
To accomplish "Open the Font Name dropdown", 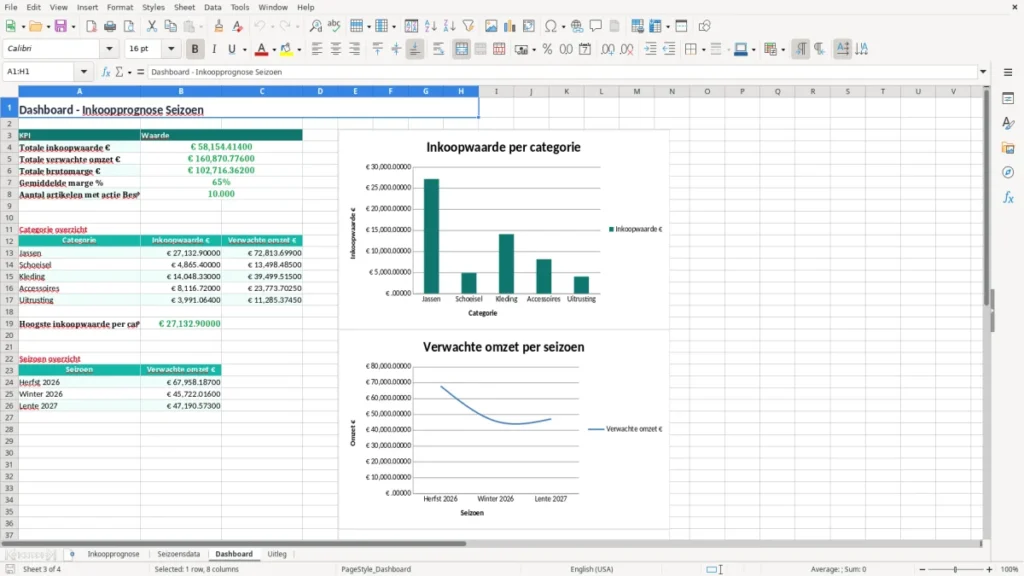I will click(x=109, y=48).
